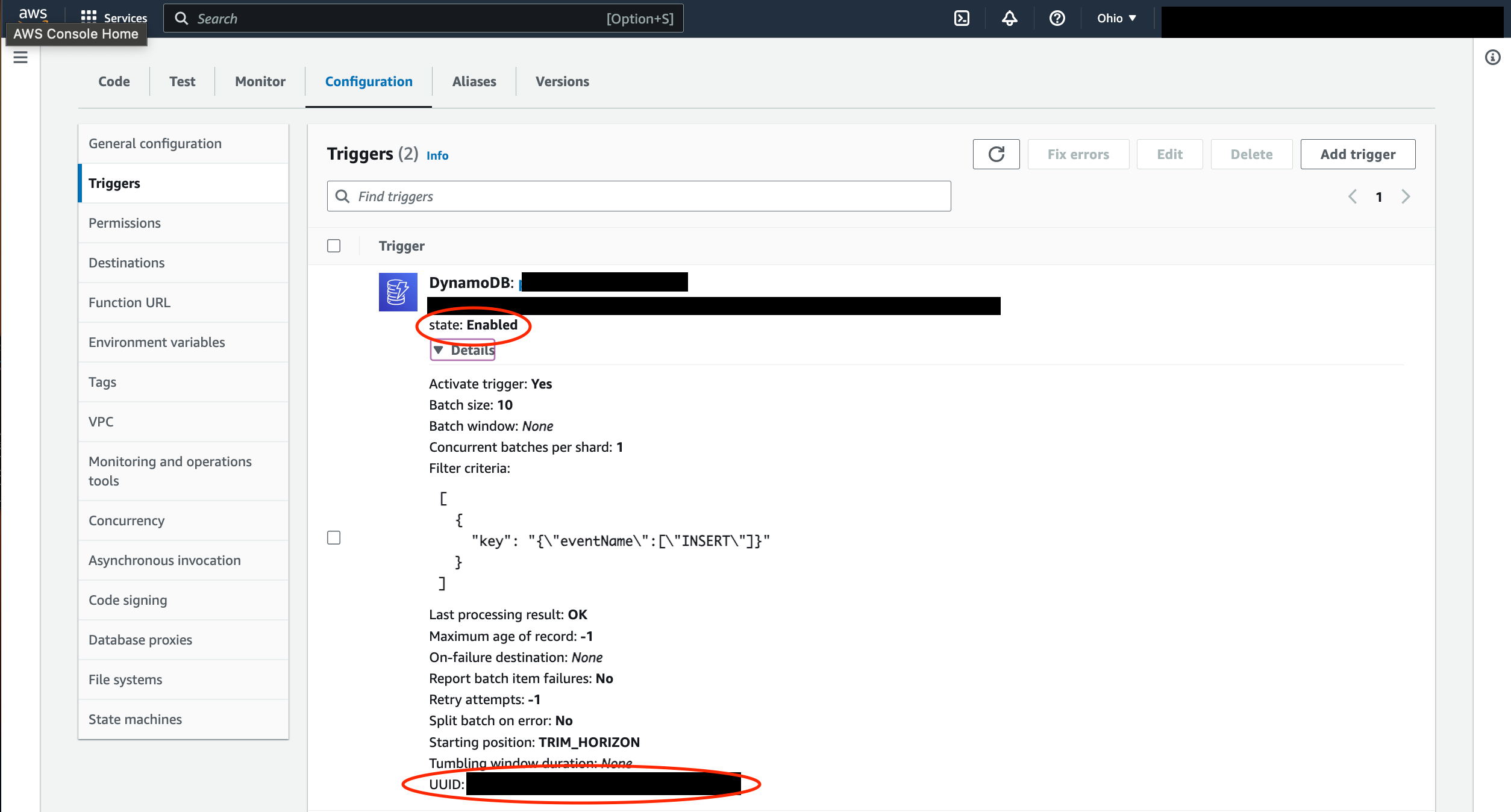1511x812 pixels.
Task: Open Function URL in the side menu
Action: pyautogui.click(x=183, y=302)
